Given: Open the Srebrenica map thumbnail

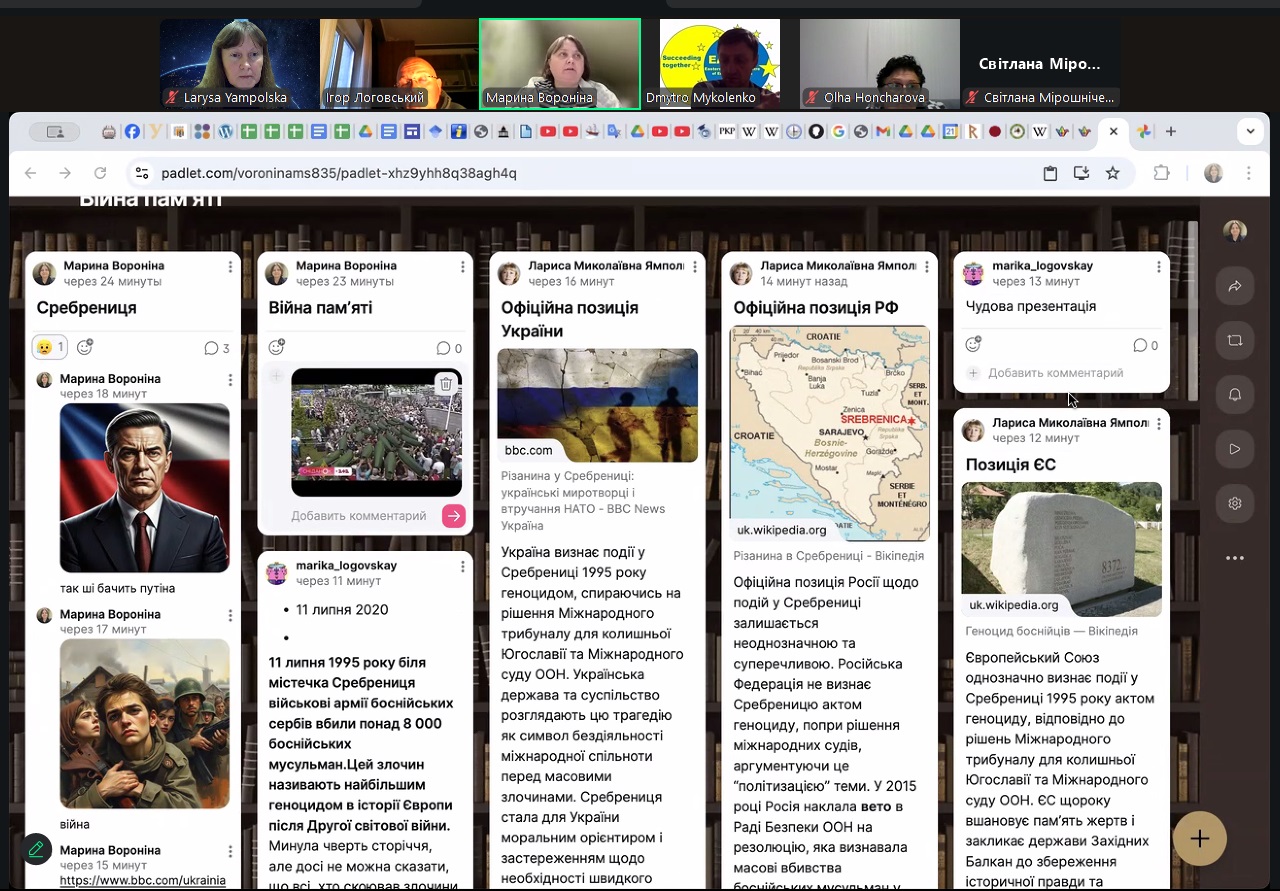Looking at the screenshot, I should point(829,432).
